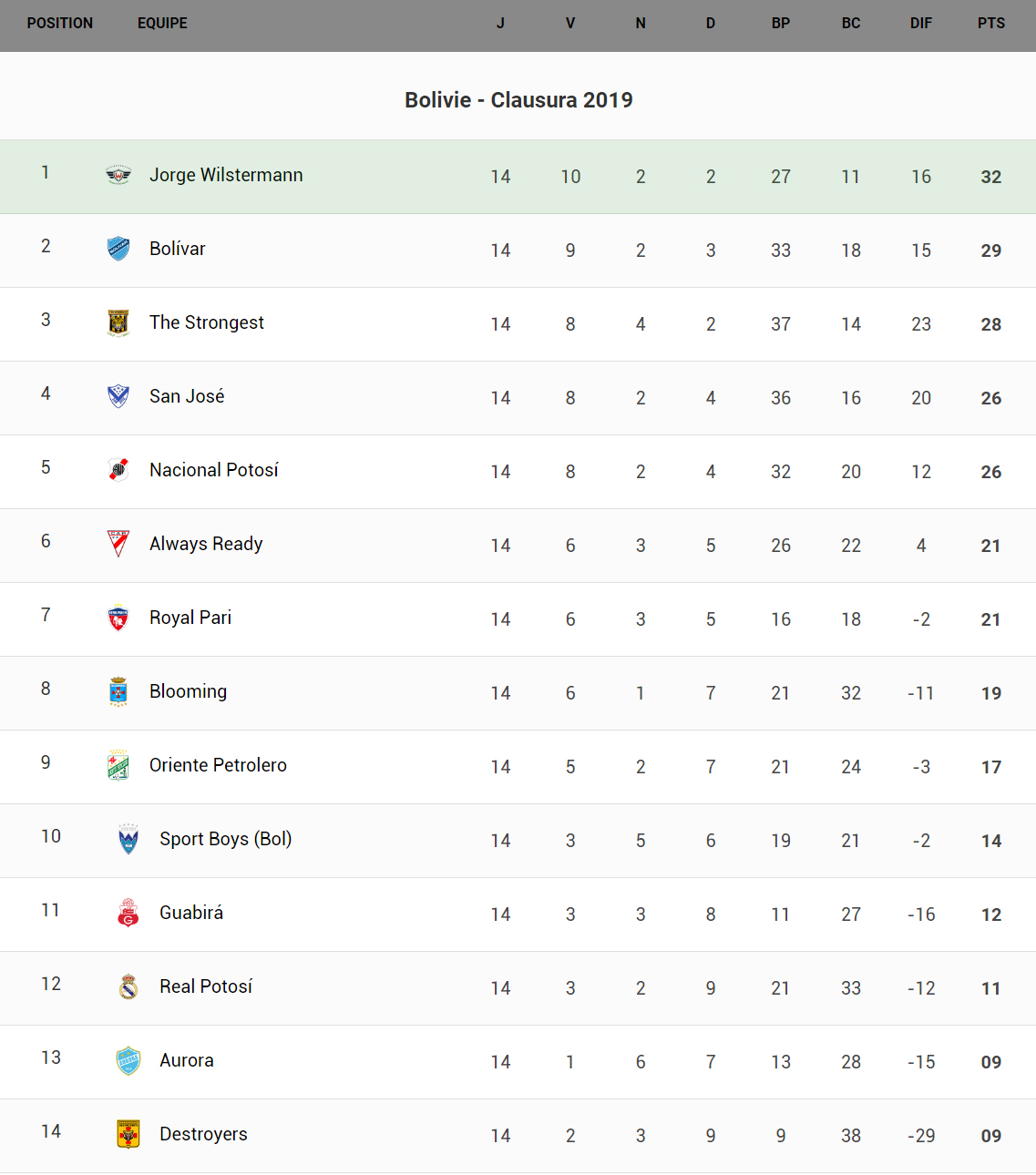Click the San José club logo

(x=118, y=396)
